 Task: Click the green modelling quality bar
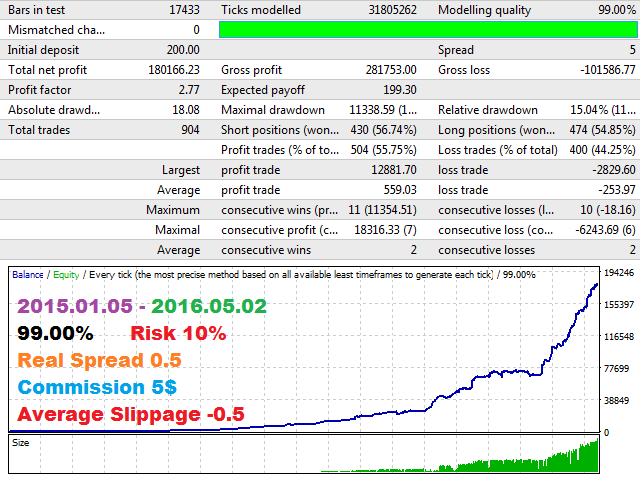428,30
